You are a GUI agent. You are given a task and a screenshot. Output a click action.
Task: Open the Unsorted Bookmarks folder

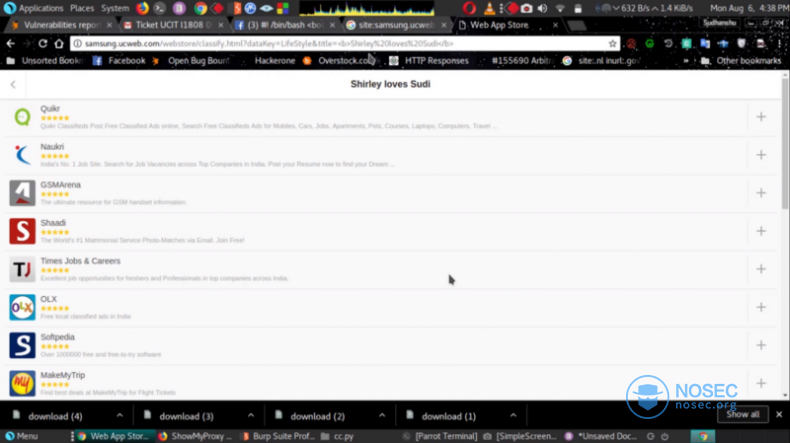pos(44,61)
